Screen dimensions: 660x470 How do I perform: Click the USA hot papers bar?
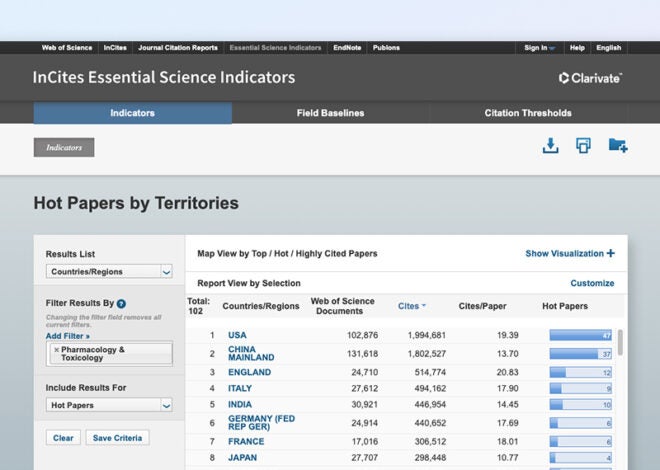[x=580, y=335]
